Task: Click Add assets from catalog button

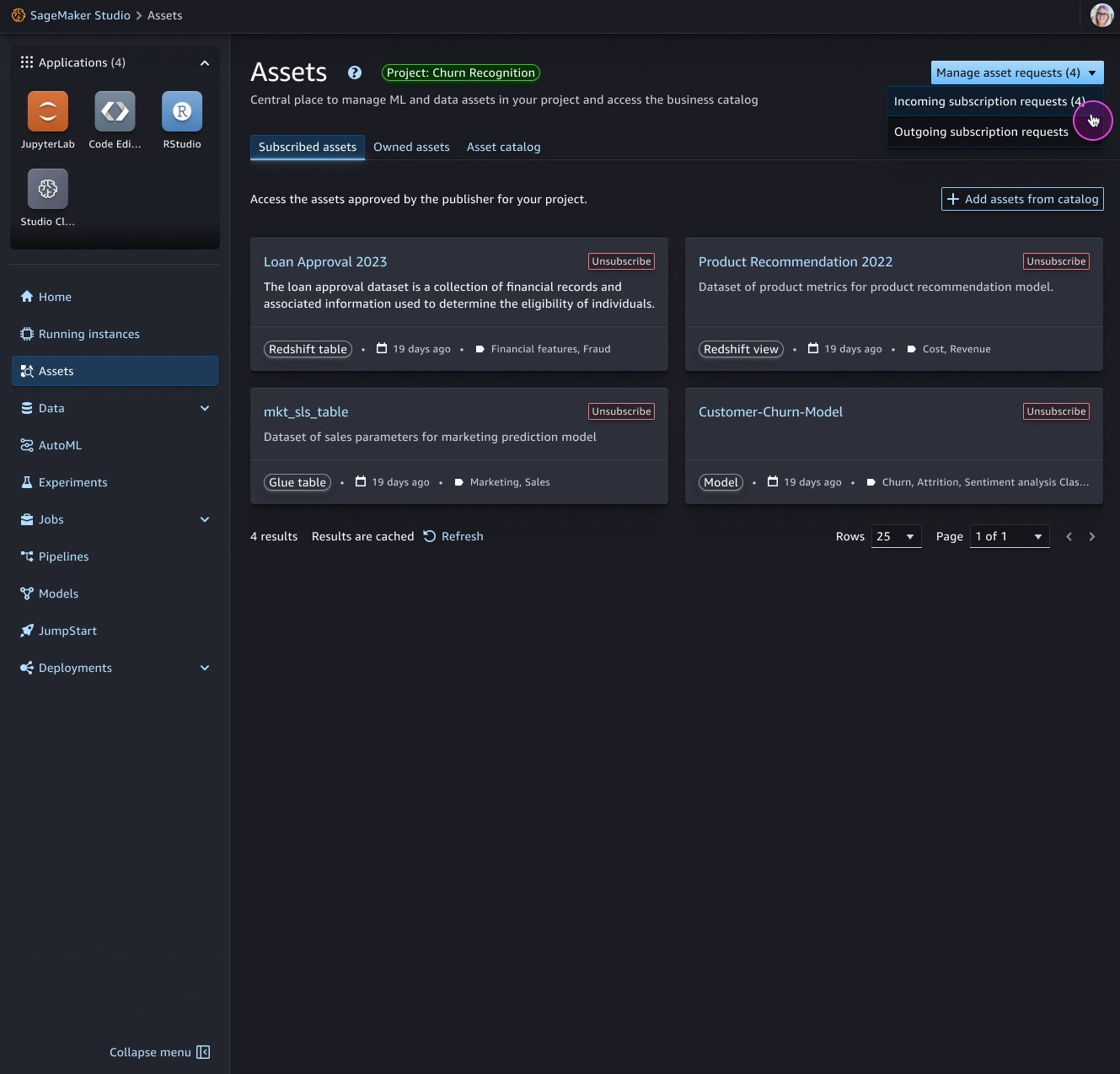Action: point(1022,199)
